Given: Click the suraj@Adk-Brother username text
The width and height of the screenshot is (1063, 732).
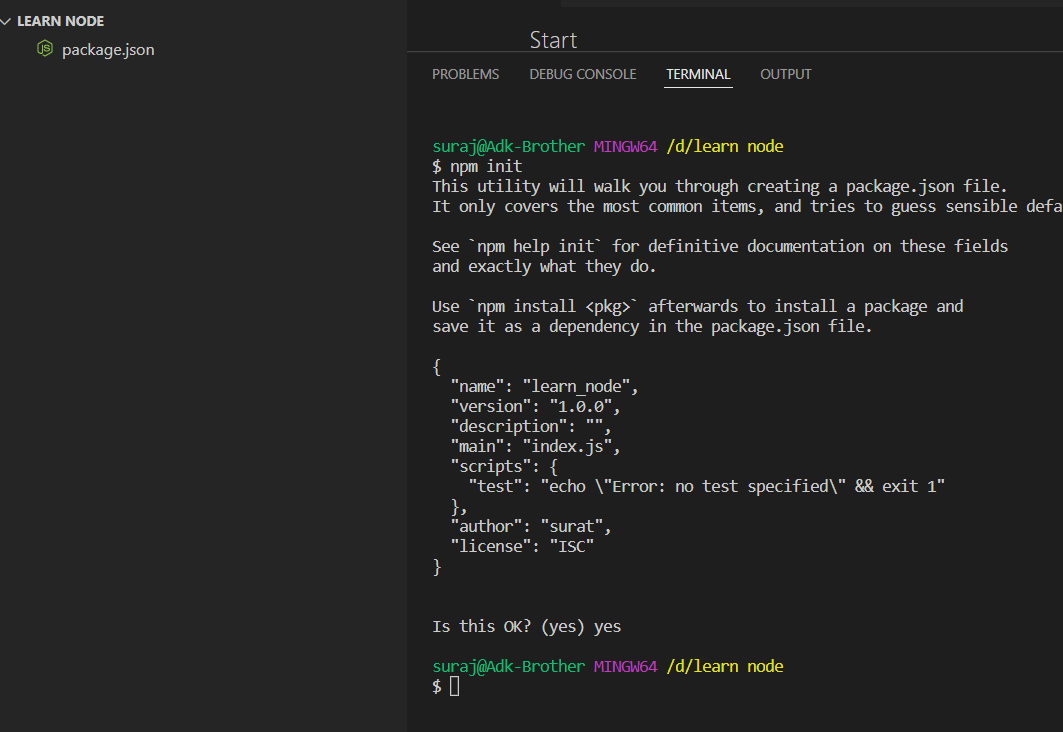Looking at the screenshot, I should pos(510,146).
